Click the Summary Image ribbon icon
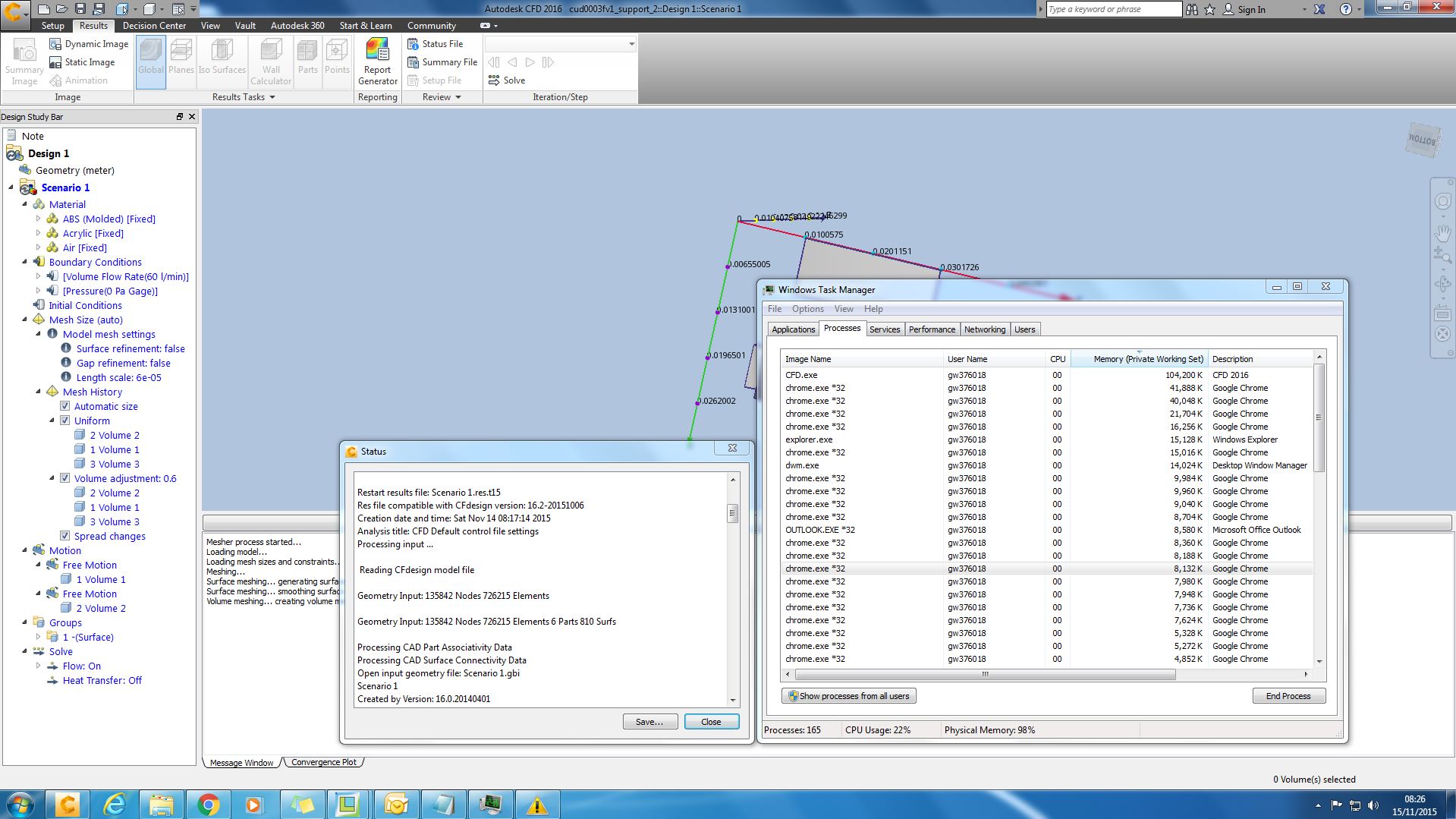The image size is (1456, 819). (x=24, y=62)
